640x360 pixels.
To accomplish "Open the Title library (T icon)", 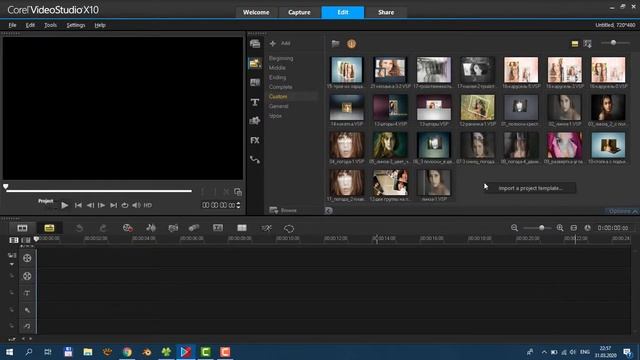I will [255, 102].
